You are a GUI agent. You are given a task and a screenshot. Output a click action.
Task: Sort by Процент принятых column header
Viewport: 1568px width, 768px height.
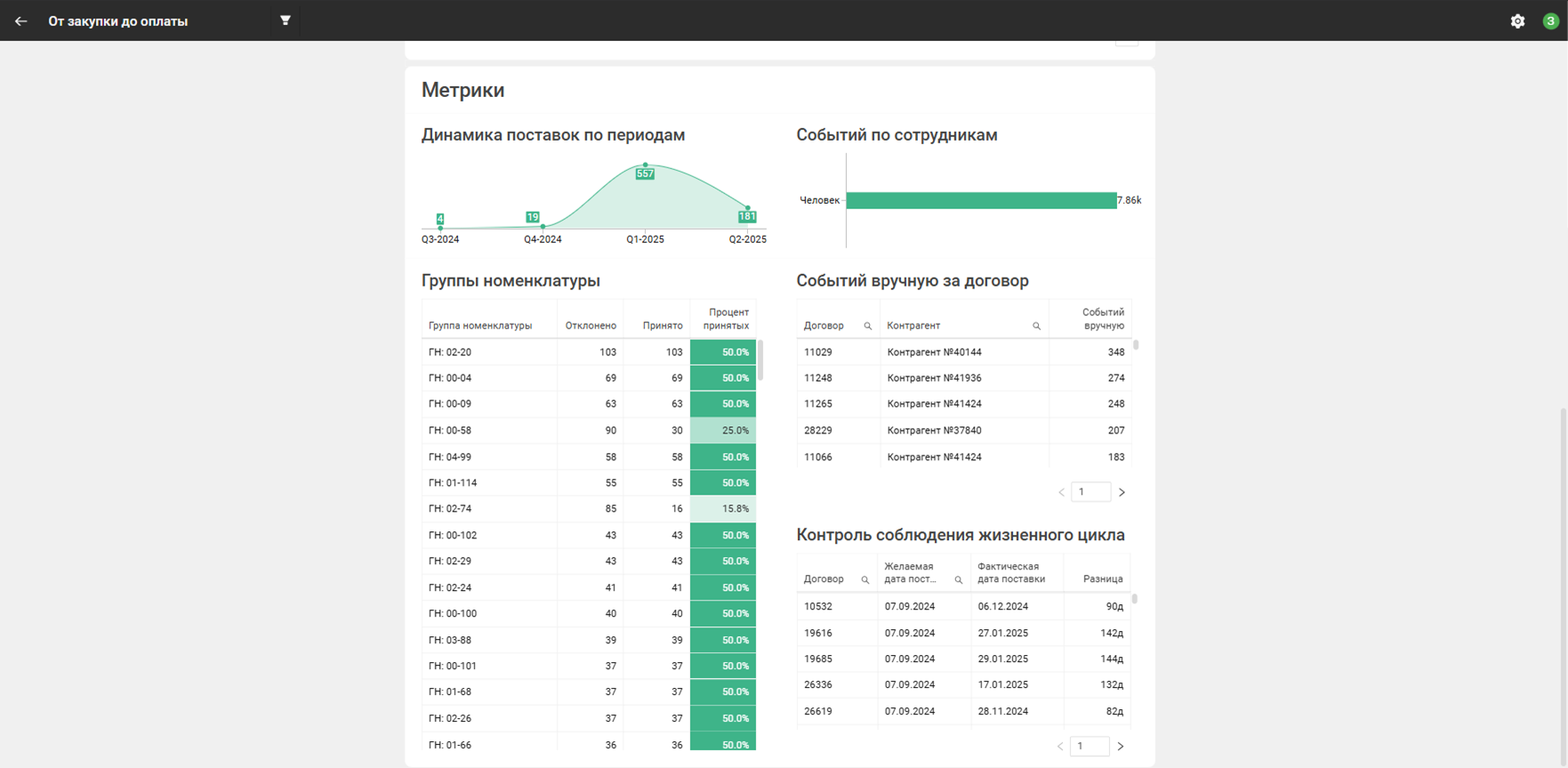(726, 319)
